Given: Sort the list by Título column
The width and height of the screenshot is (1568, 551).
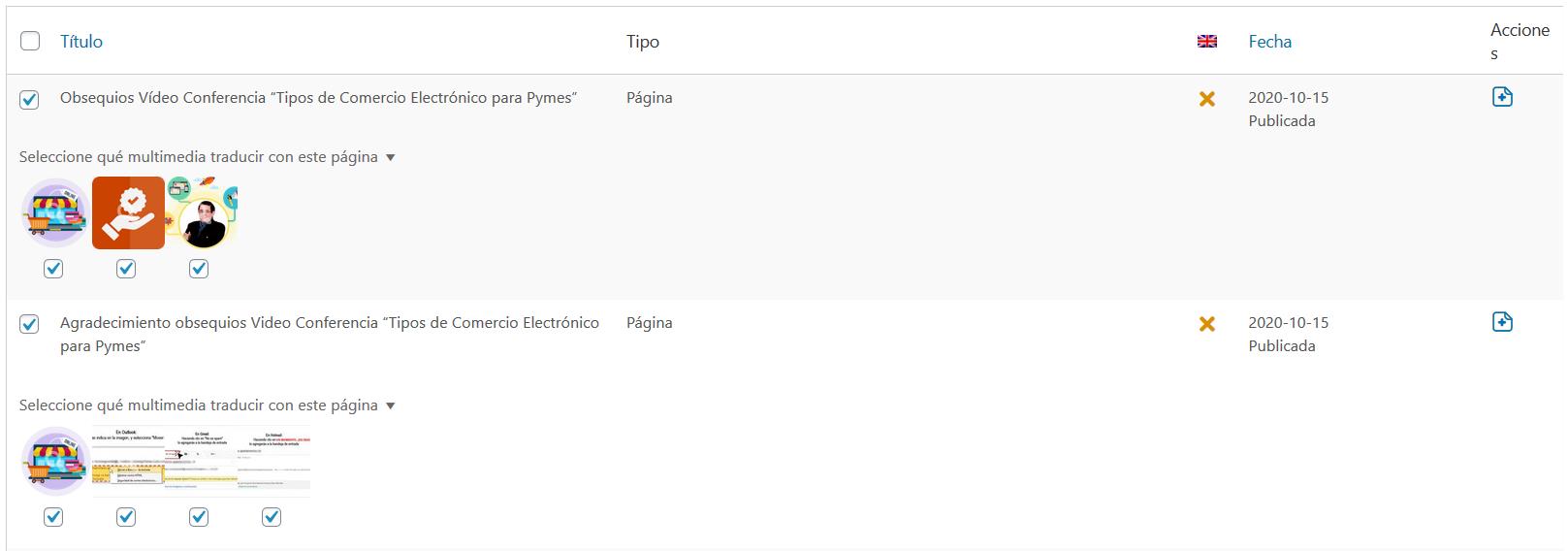Looking at the screenshot, I should (x=81, y=42).
